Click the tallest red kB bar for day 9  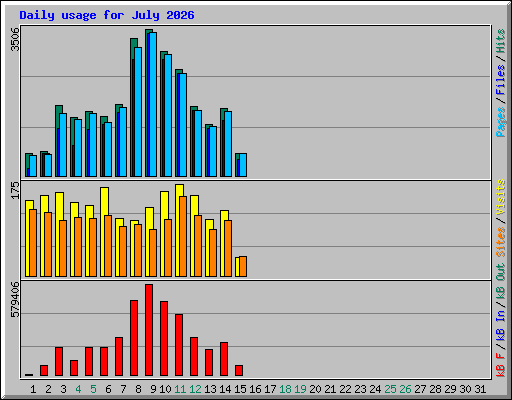(x=149, y=330)
